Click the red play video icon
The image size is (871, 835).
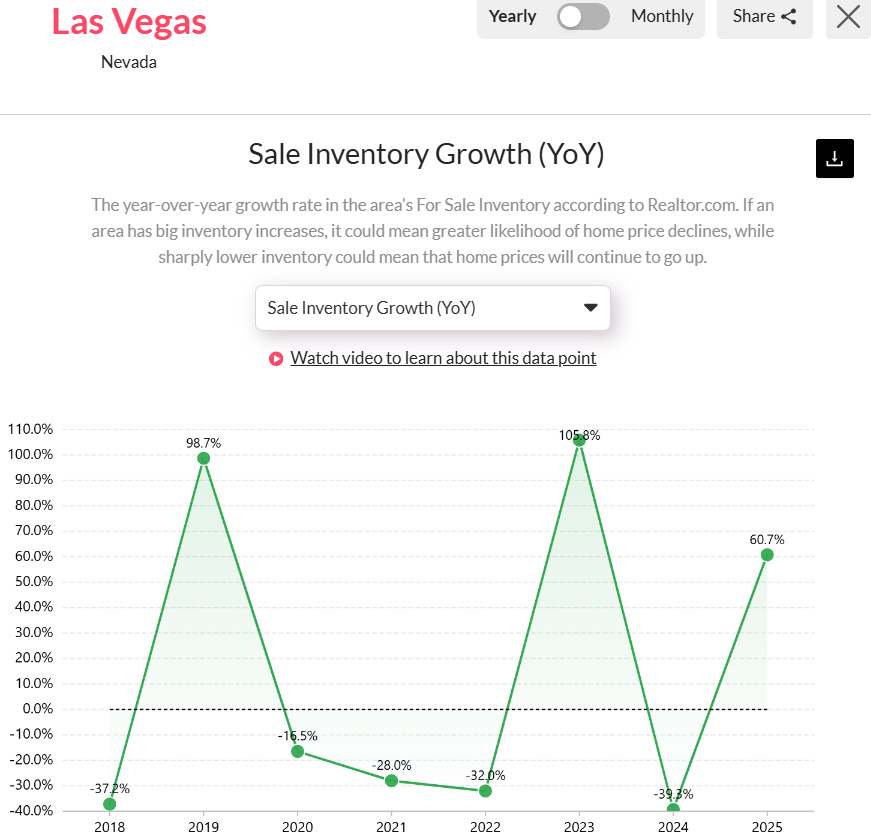pos(276,359)
